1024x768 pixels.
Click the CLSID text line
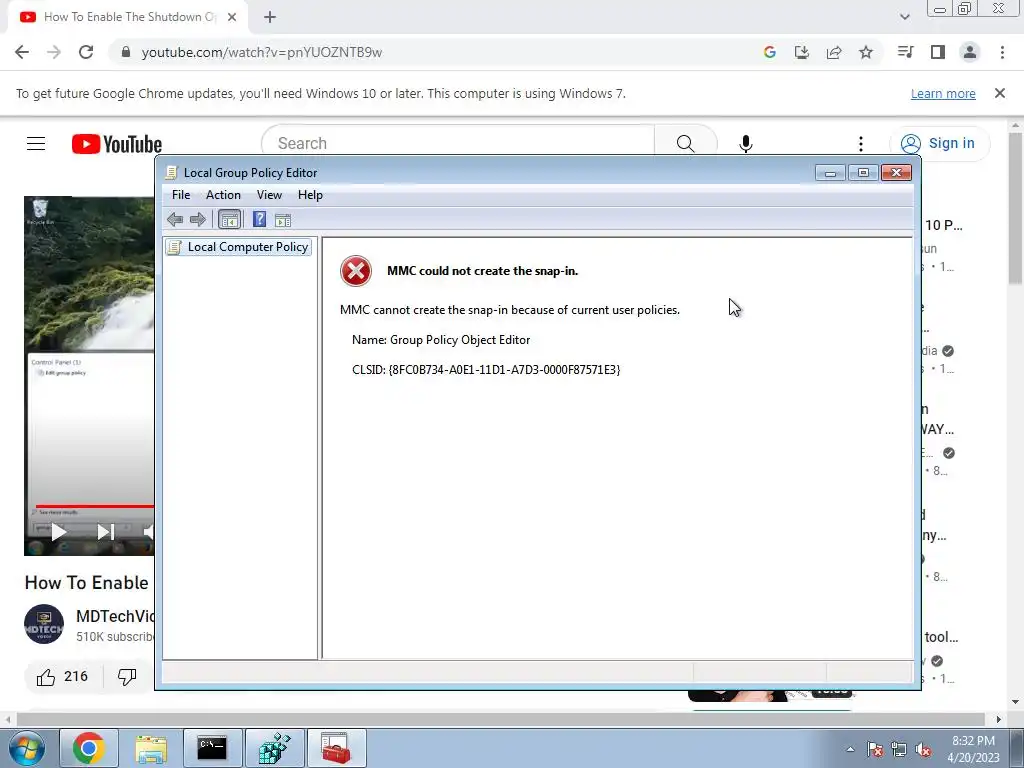pyautogui.click(x=486, y=370)
